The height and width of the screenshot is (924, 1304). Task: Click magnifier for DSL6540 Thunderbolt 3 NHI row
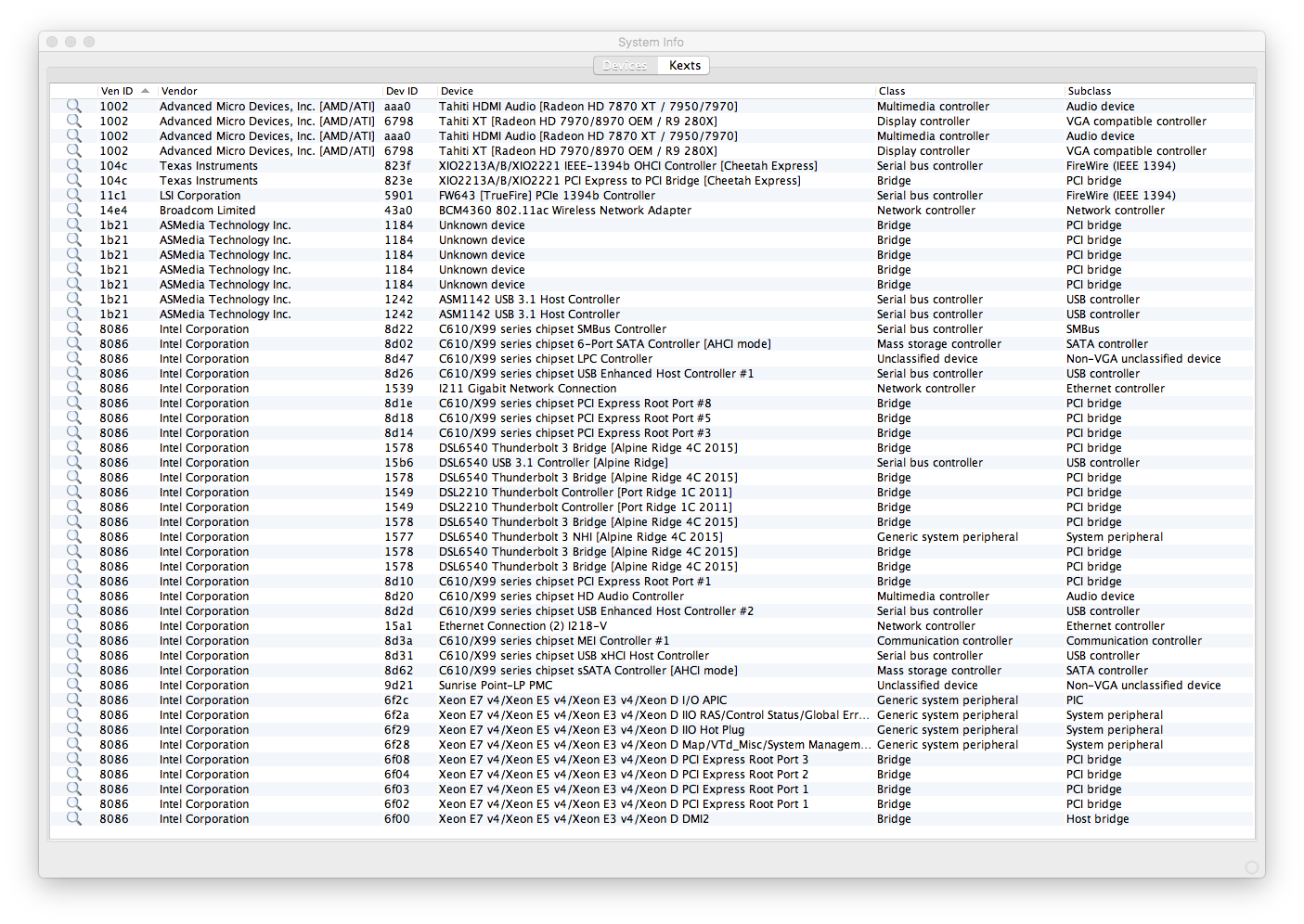pos(73,537)
